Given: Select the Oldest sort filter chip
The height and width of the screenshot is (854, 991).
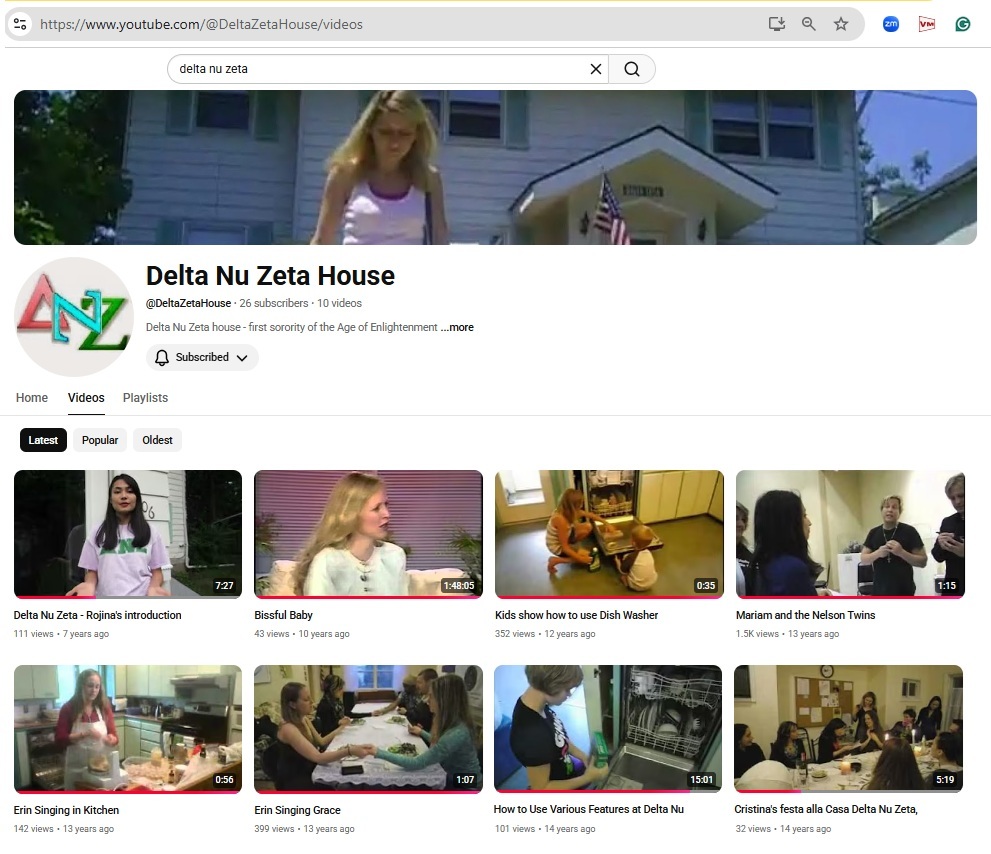Looking at the screenshot, I should click(157, 440).
